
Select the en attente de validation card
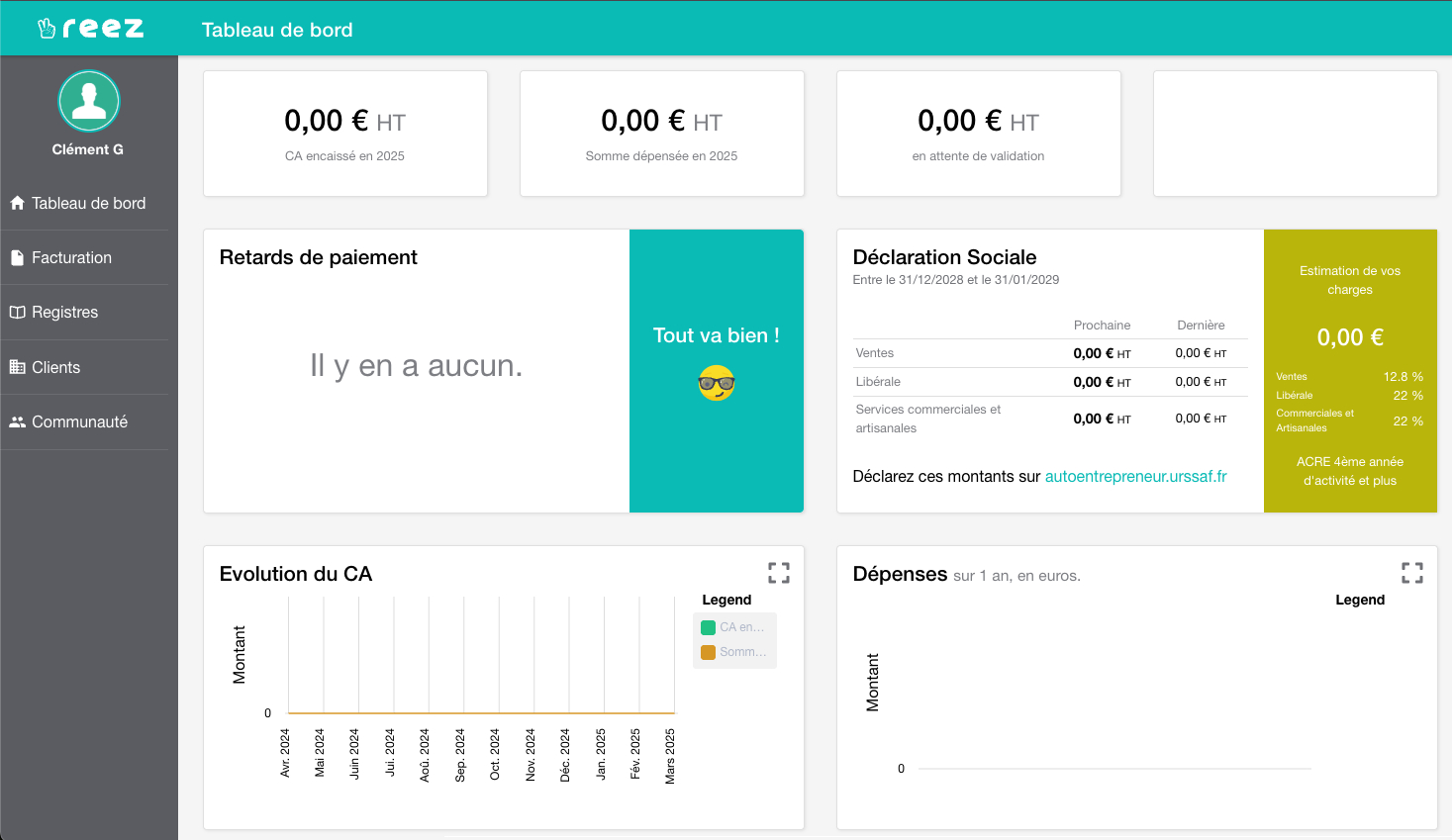(x=979, y=134)
